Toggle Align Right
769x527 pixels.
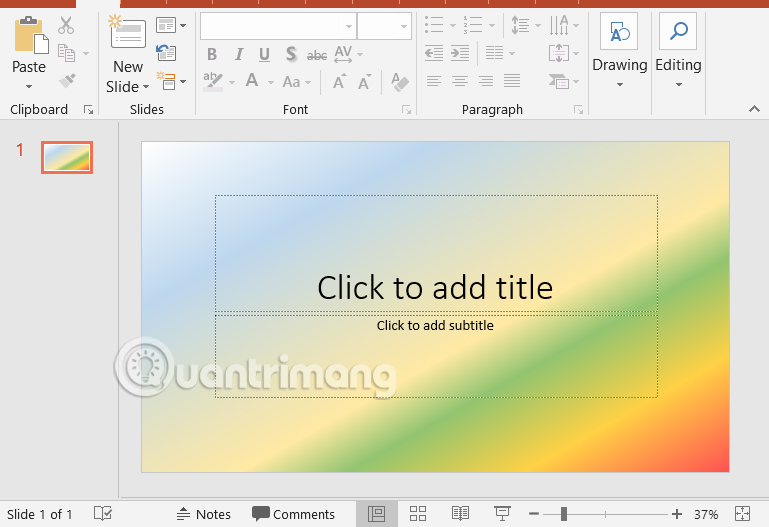486,80
